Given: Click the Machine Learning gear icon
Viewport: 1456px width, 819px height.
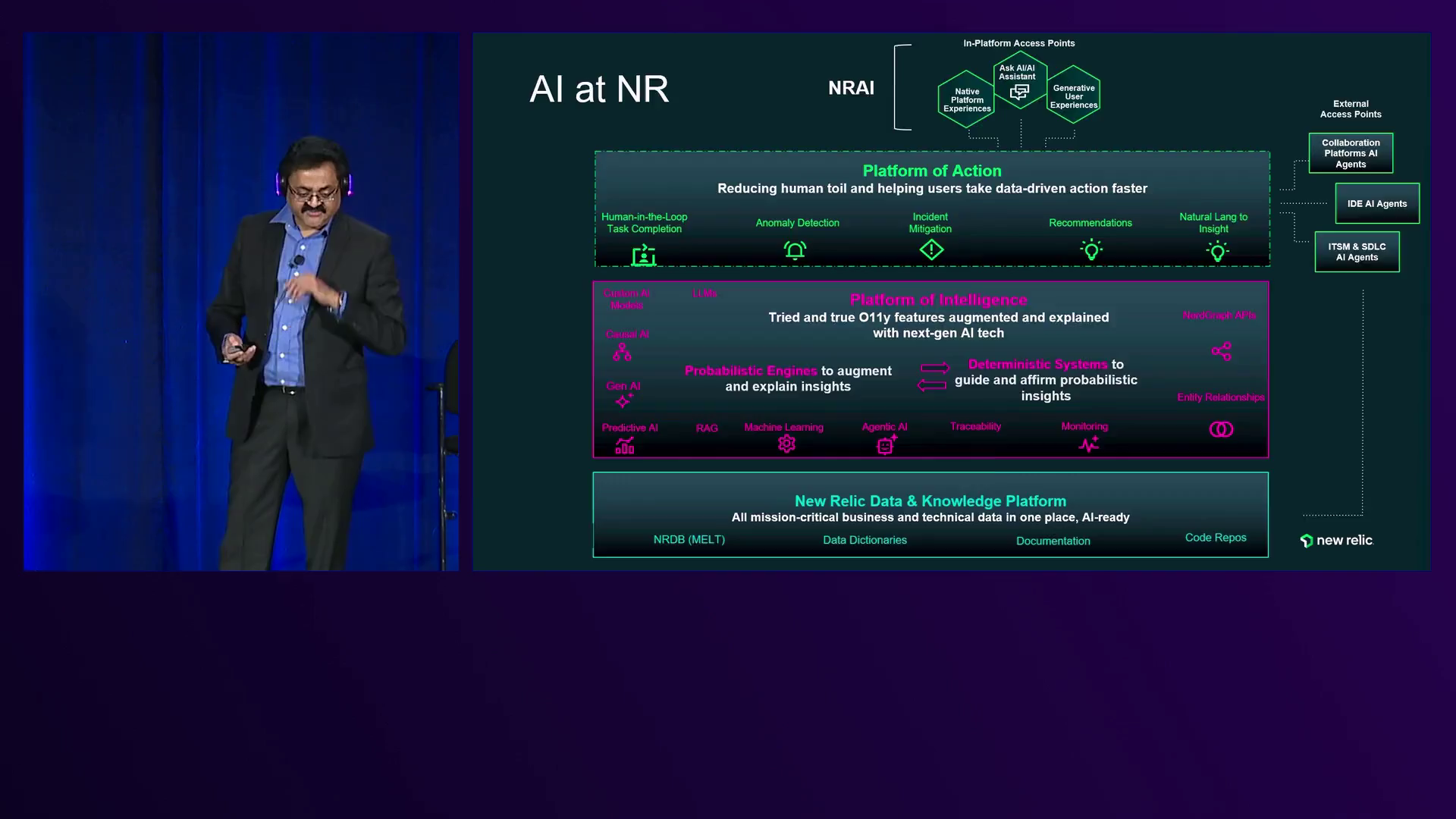Looking at the screenshot, I should pos(786,444).
